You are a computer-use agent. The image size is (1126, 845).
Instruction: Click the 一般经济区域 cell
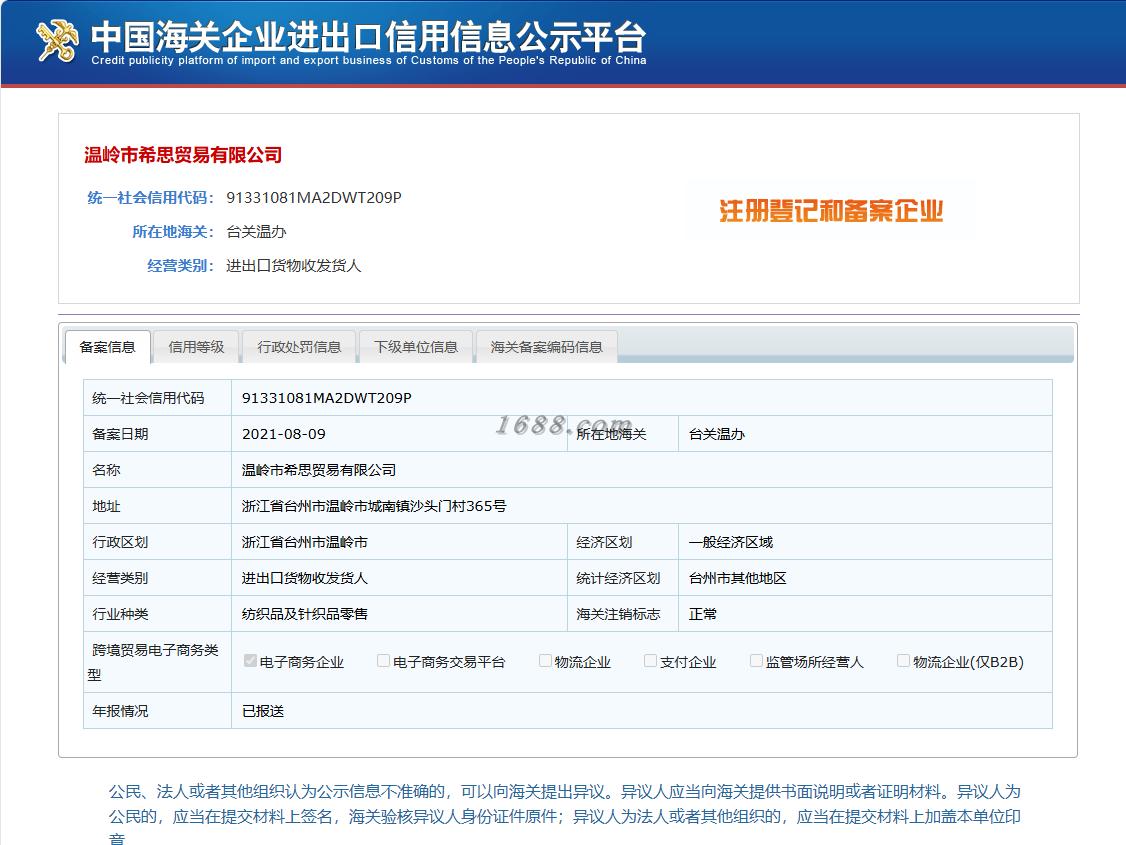point(731,542)
